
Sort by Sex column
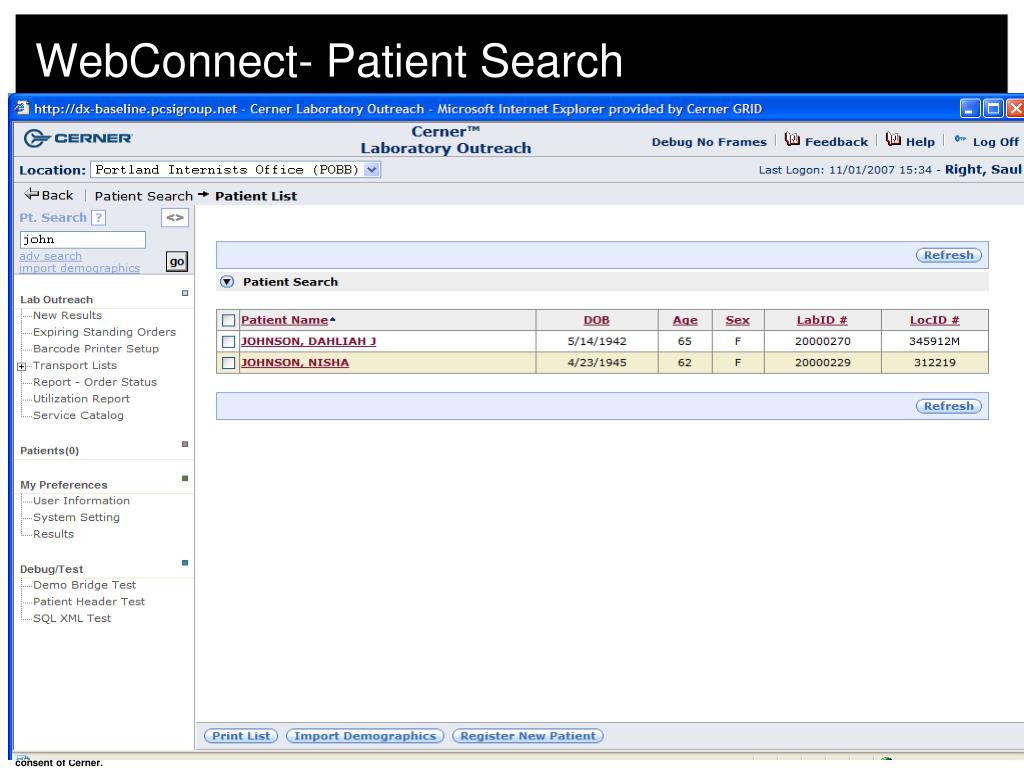[737, 320]
